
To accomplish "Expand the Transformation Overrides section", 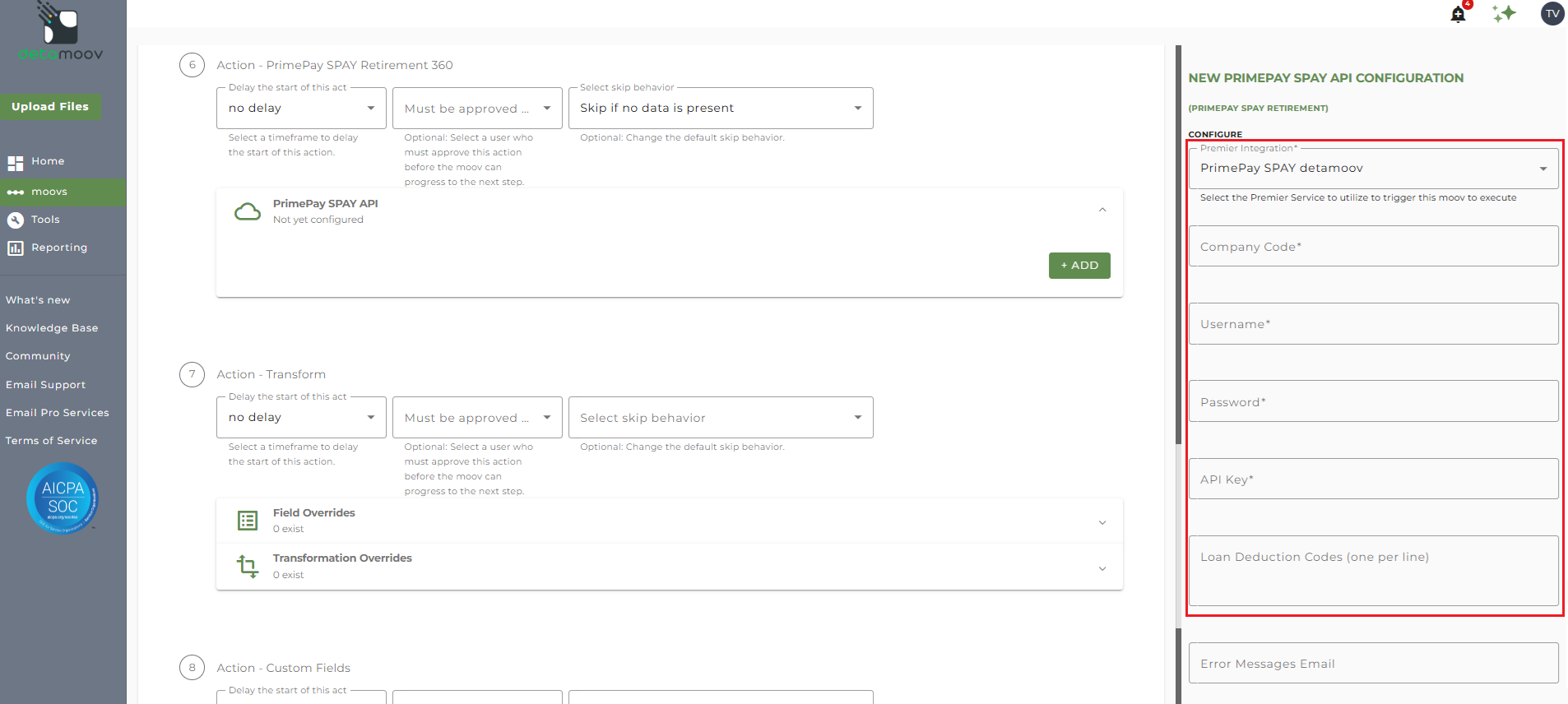I will [x=1102, y=569].
